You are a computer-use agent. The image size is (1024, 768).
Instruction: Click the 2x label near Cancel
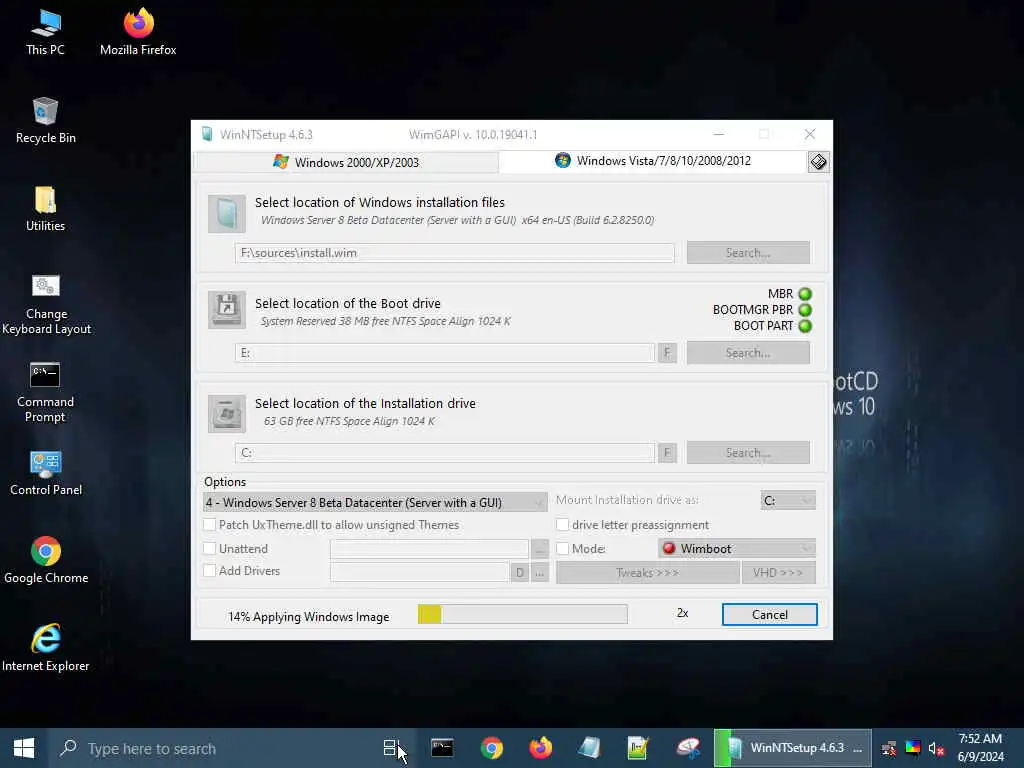pyautogui.click(x=682, y=613)
